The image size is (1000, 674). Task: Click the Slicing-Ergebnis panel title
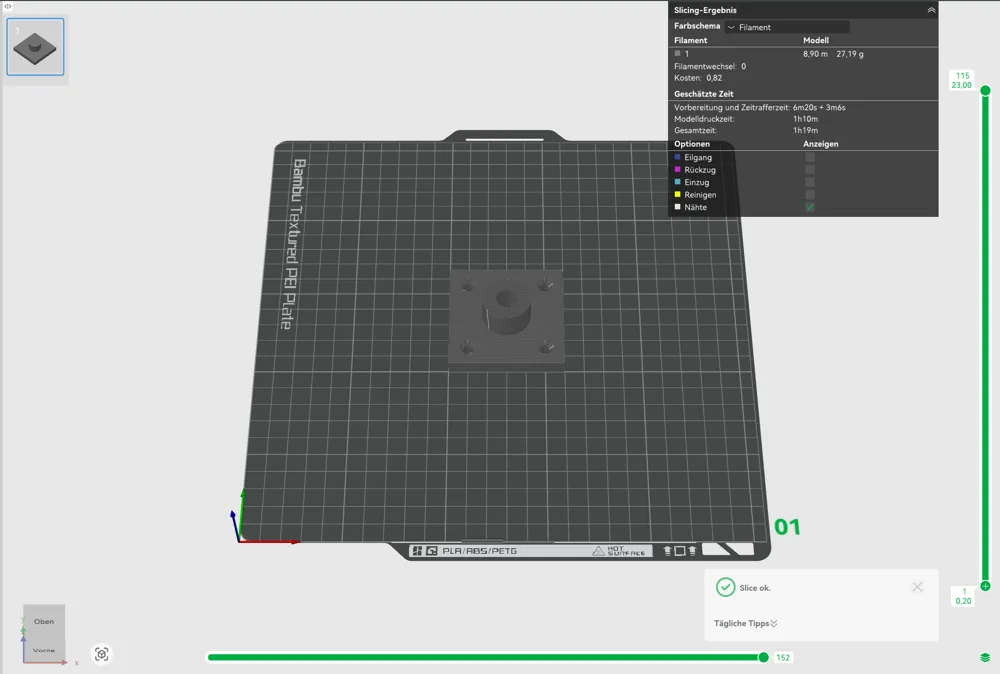(x=705, y=10)
